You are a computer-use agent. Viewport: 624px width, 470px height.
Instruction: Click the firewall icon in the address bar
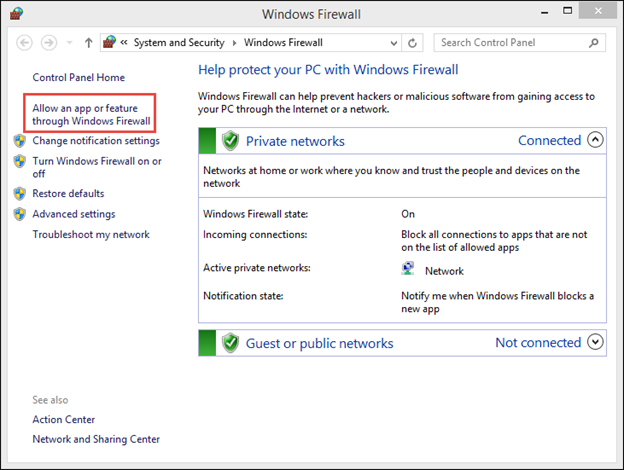pos(109,42)
